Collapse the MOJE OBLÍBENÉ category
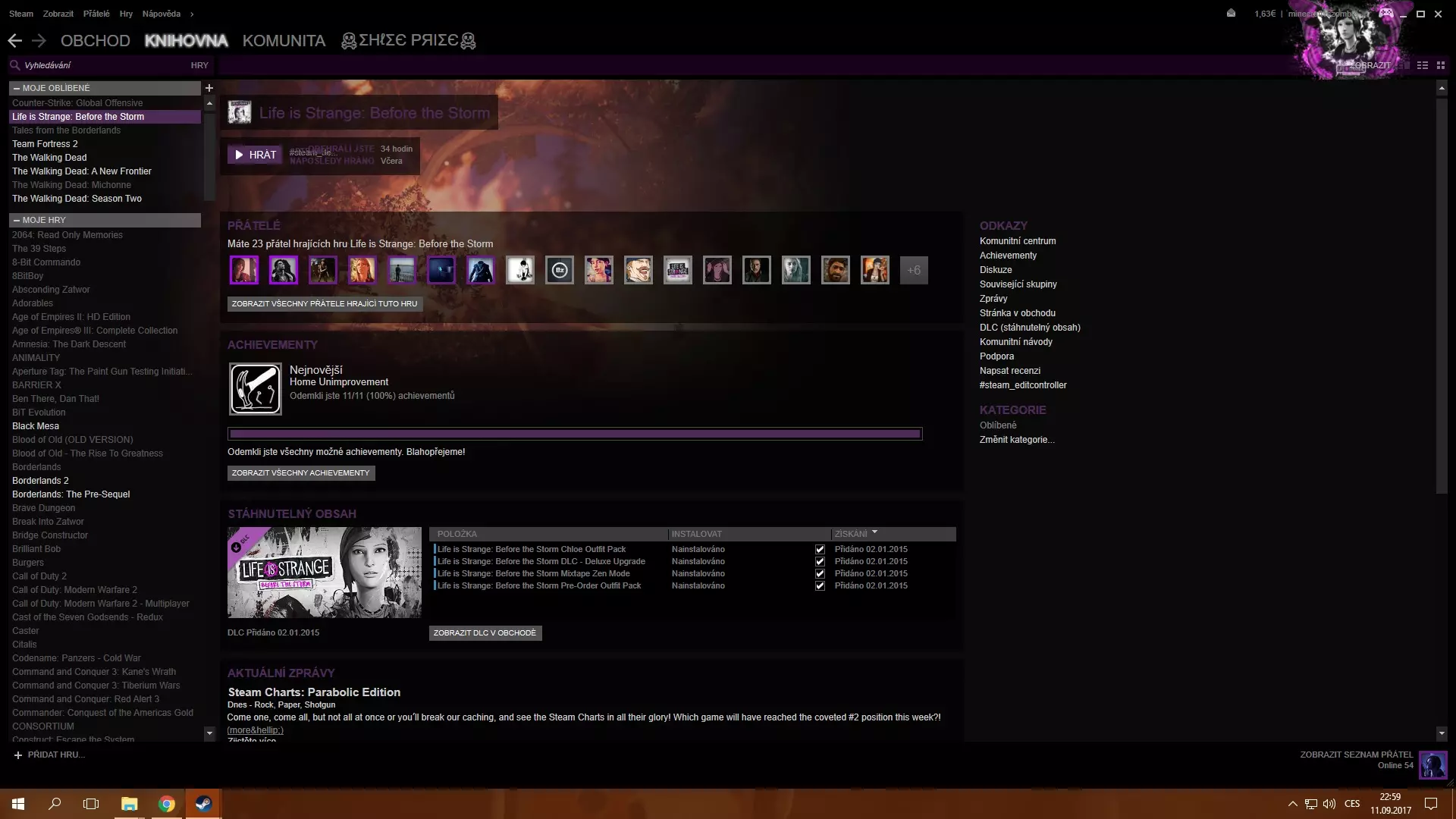Image resolution: width=1456 pixels, height=819 pixels. (x=17, y=89)
